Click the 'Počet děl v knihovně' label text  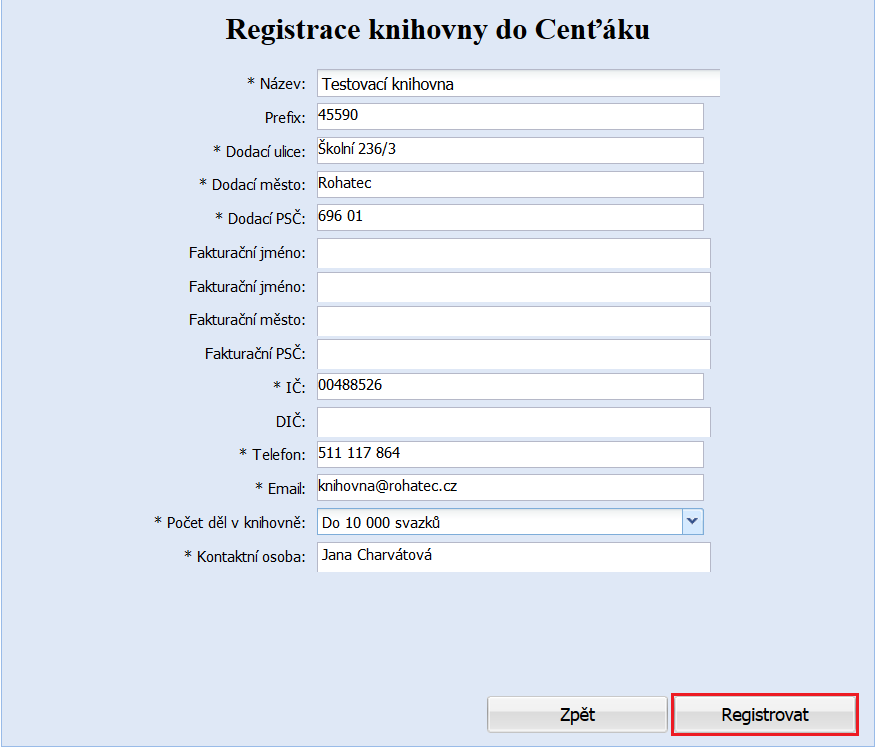230,522
